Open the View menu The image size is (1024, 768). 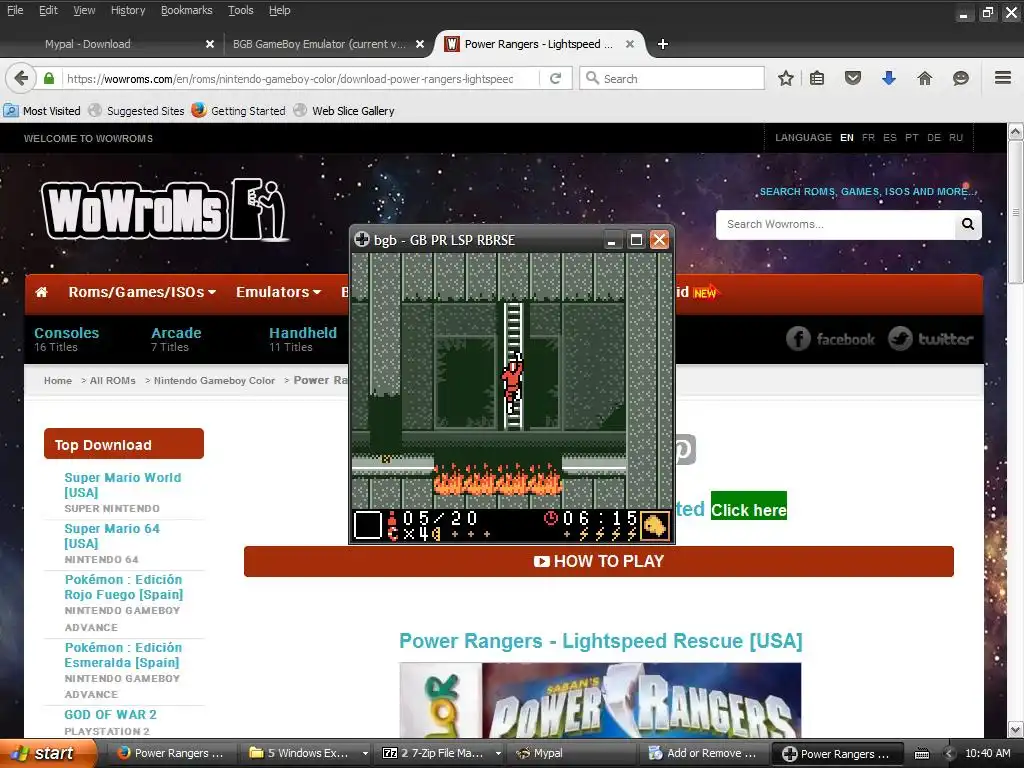pyautogui.click(x=84, y=10)
